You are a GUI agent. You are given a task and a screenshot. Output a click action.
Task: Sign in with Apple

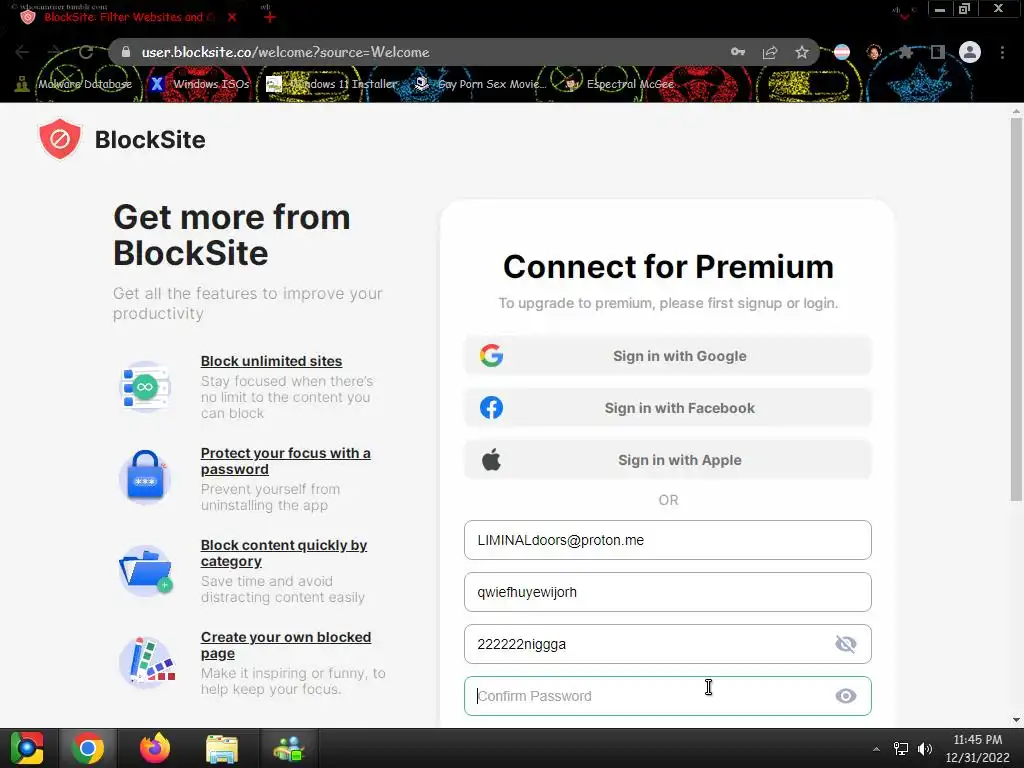coord(667,460)
